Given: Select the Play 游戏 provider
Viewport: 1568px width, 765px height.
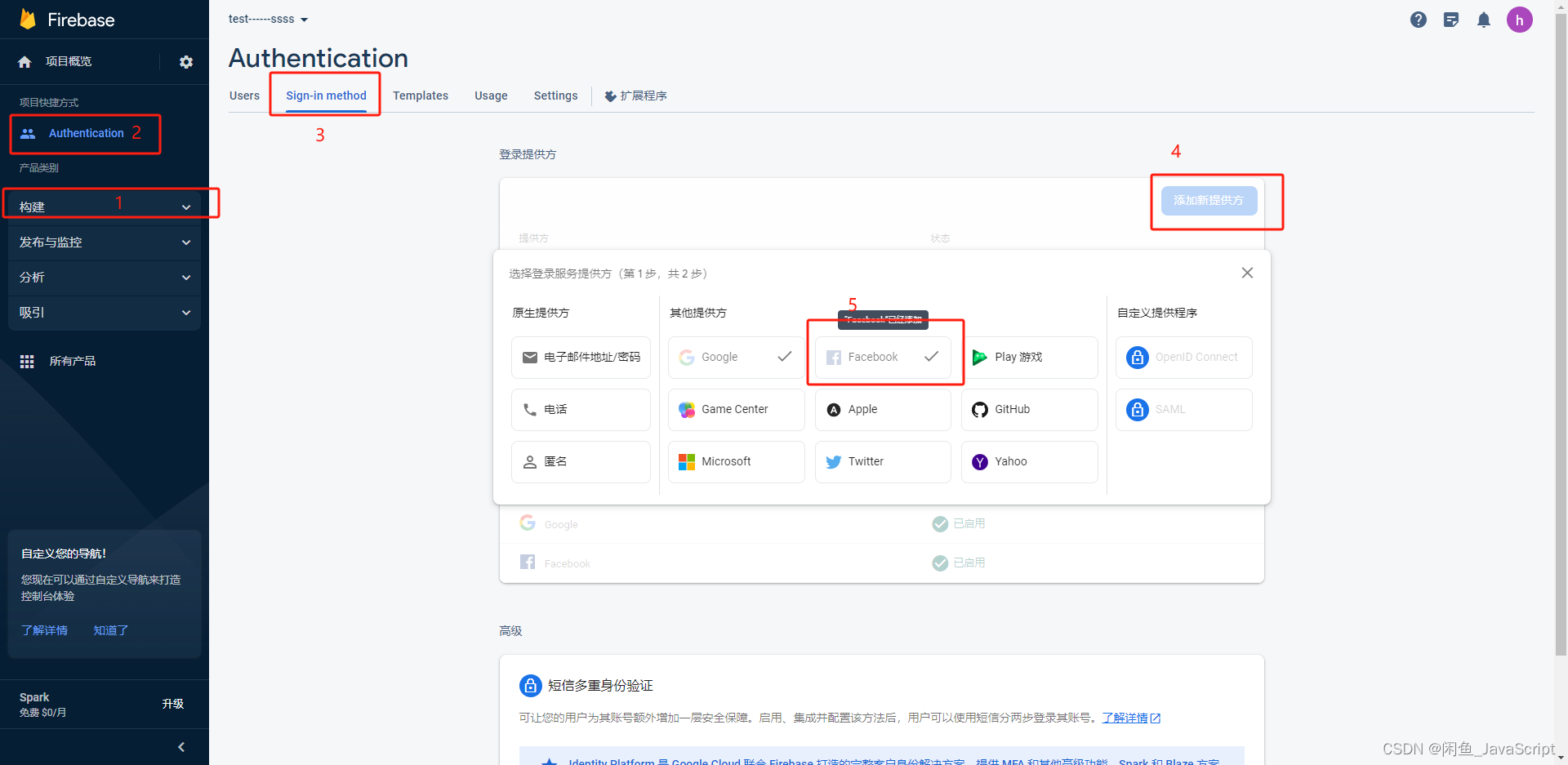Looking at the screenshot, I should (x=1029, y=357).
